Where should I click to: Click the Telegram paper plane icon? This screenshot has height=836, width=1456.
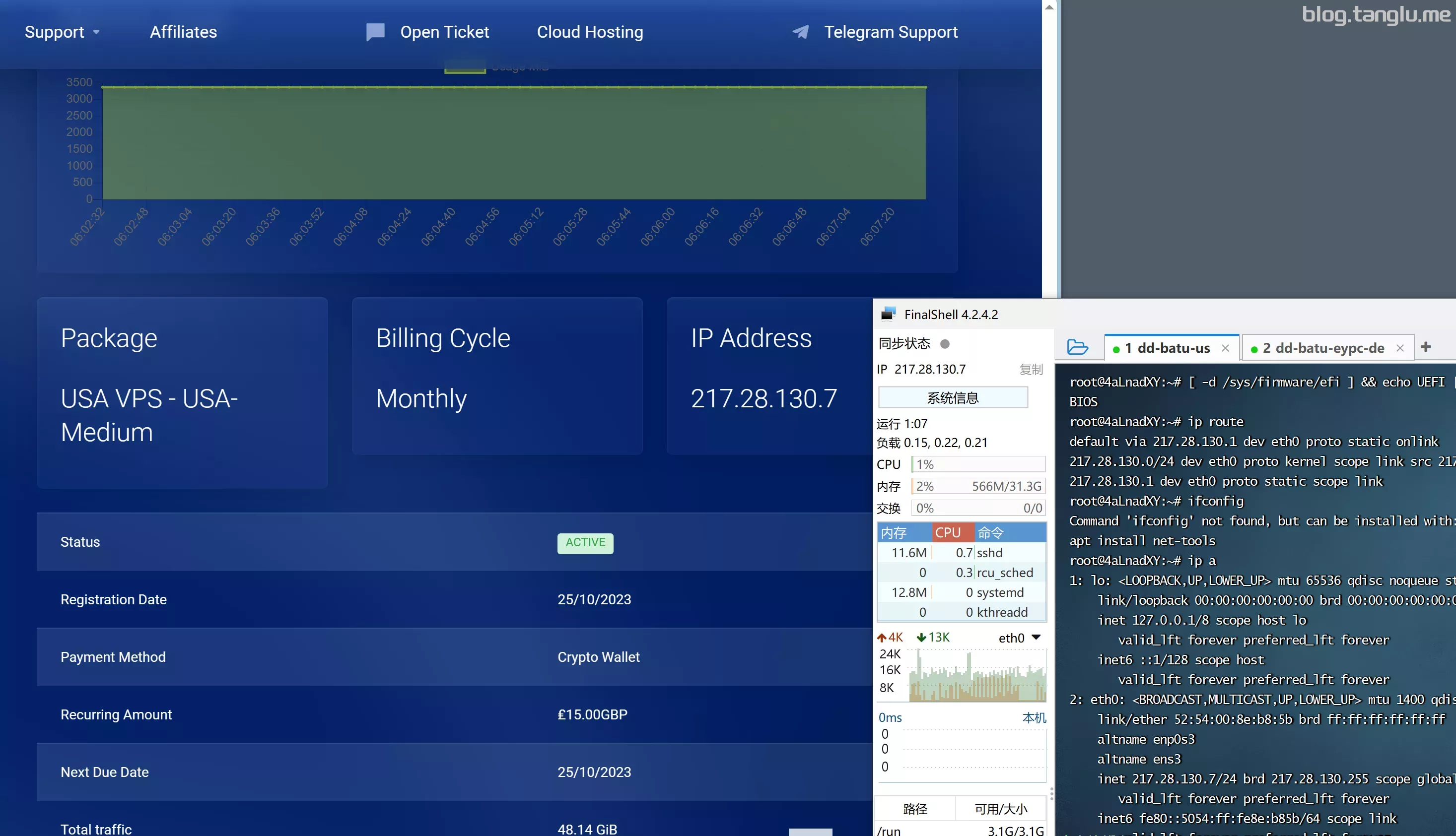[801, 32]
